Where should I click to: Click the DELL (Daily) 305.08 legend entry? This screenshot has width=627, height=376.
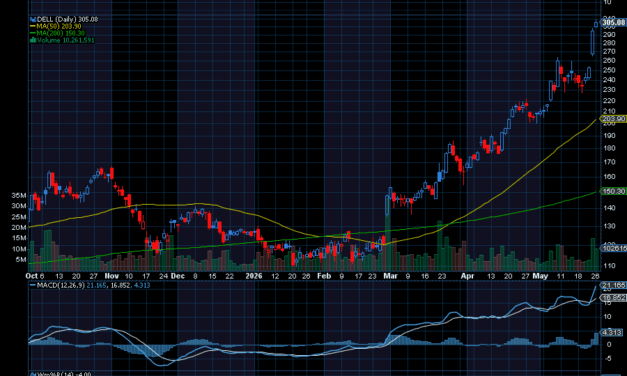click(64, 19)
